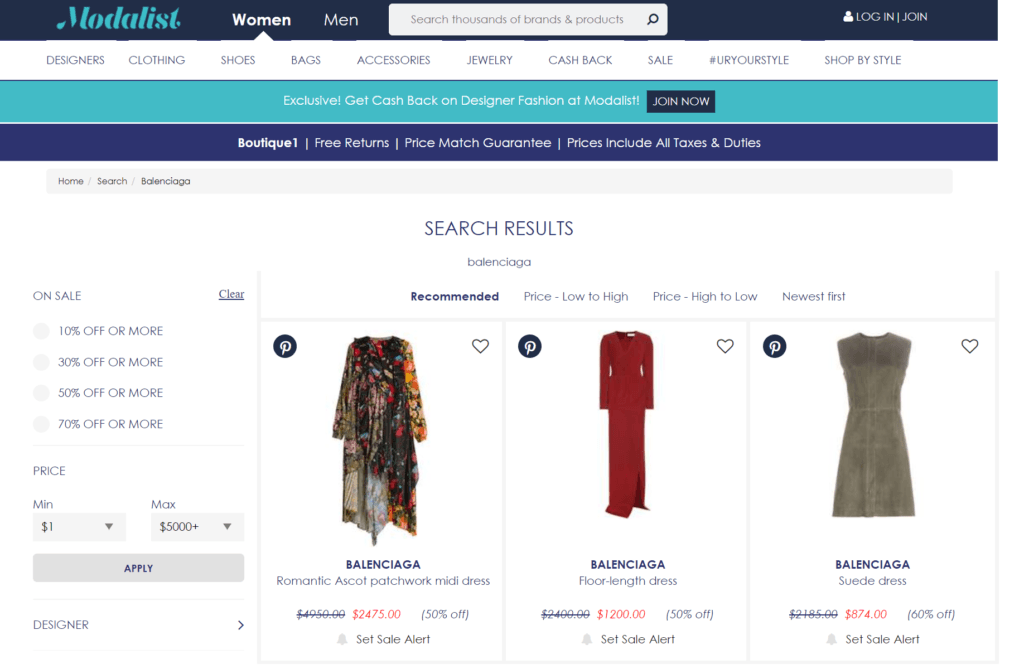Click the Modalist logo
This screenshot has height=669, width=1024.
click(119, 19)
